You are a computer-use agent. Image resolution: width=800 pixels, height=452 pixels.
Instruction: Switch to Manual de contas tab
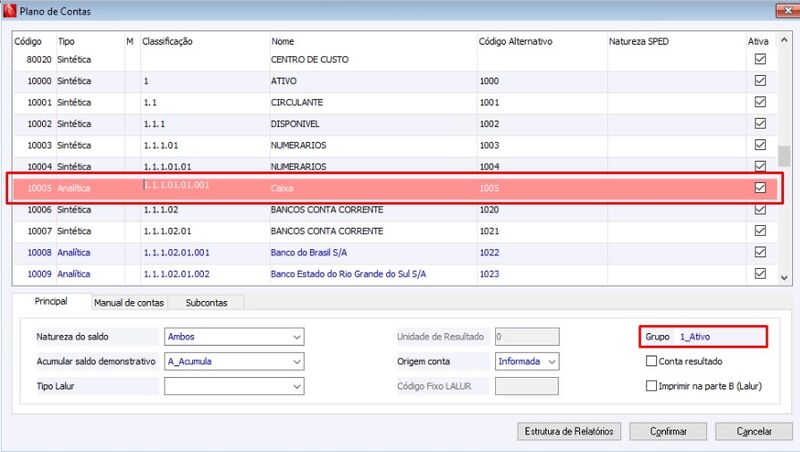click(x=129, y=303)
